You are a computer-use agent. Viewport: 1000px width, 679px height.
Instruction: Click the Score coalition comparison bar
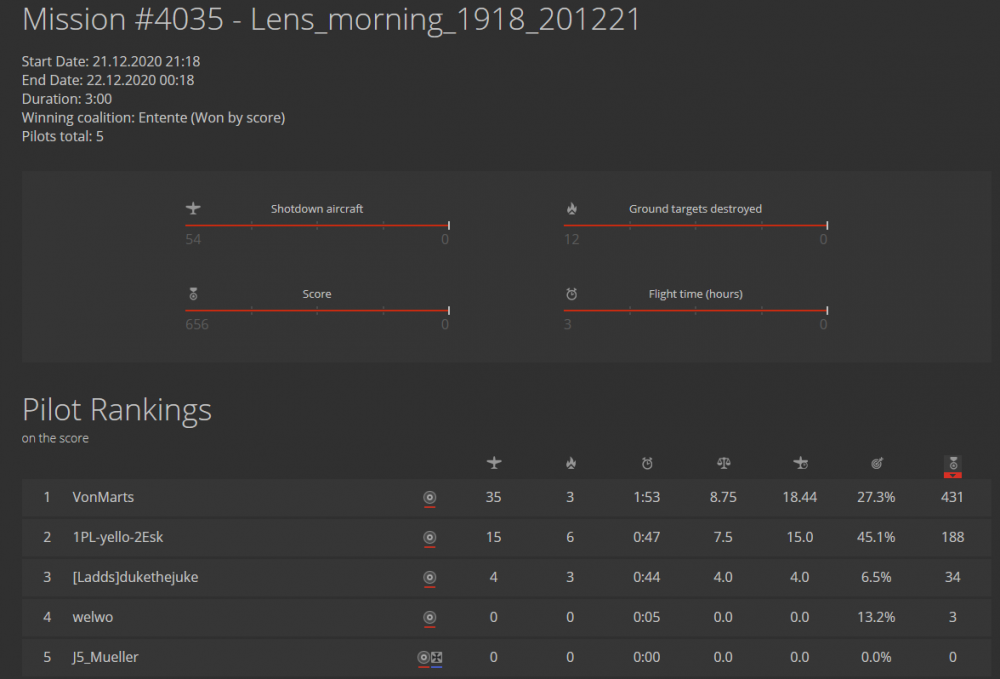317,310
